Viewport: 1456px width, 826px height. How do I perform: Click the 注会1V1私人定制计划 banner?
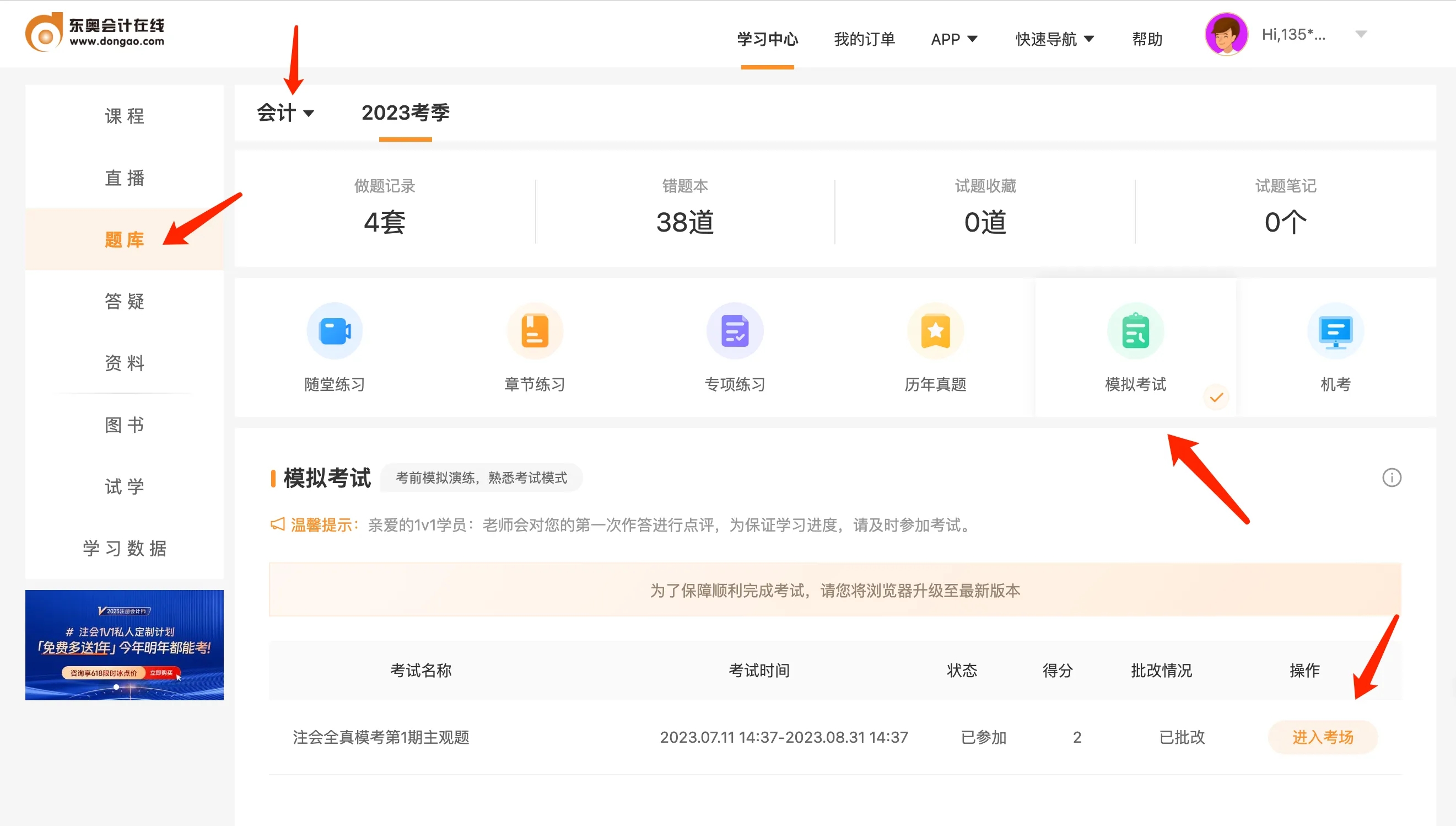(x=124, y=645)
